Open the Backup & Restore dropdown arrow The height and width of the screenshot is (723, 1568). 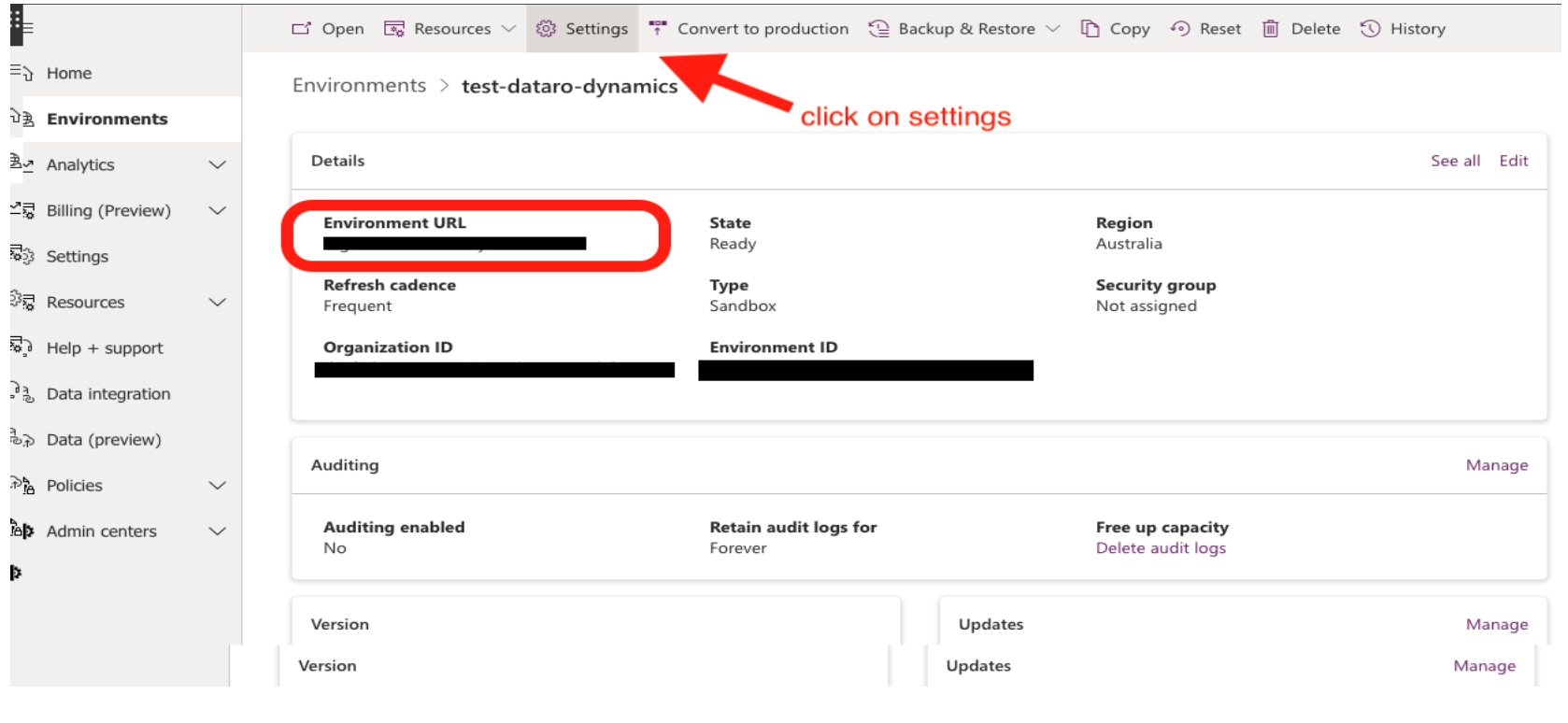pyautogui.click(x=1053, y=29)
